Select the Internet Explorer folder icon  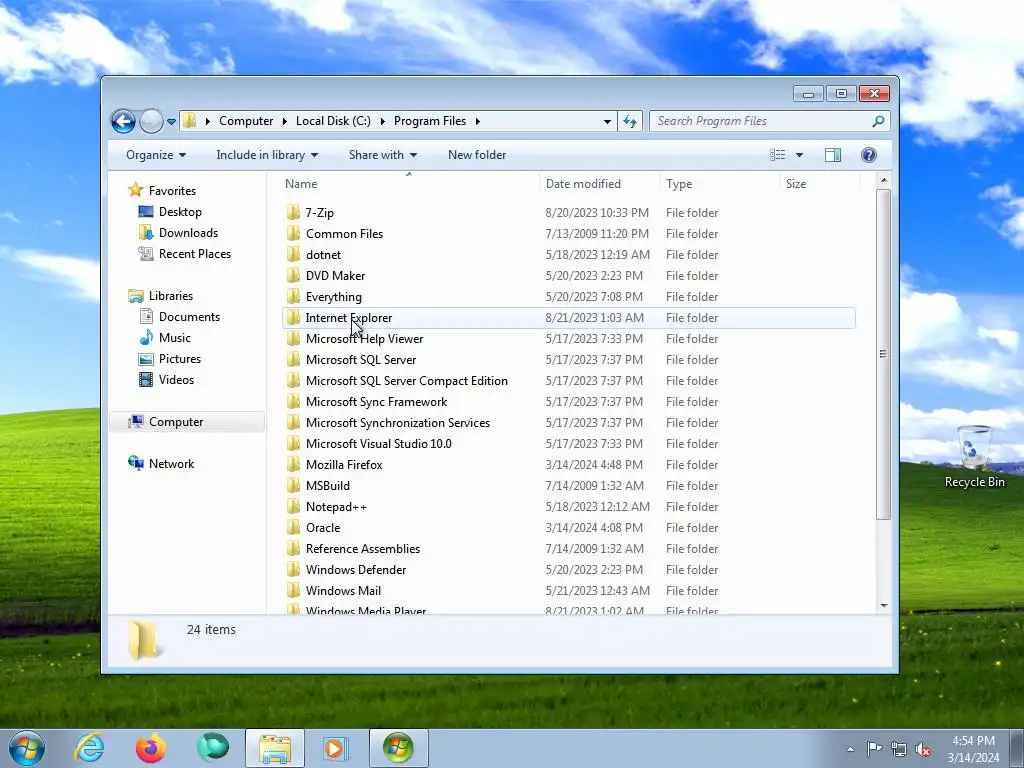coord(294,317)
